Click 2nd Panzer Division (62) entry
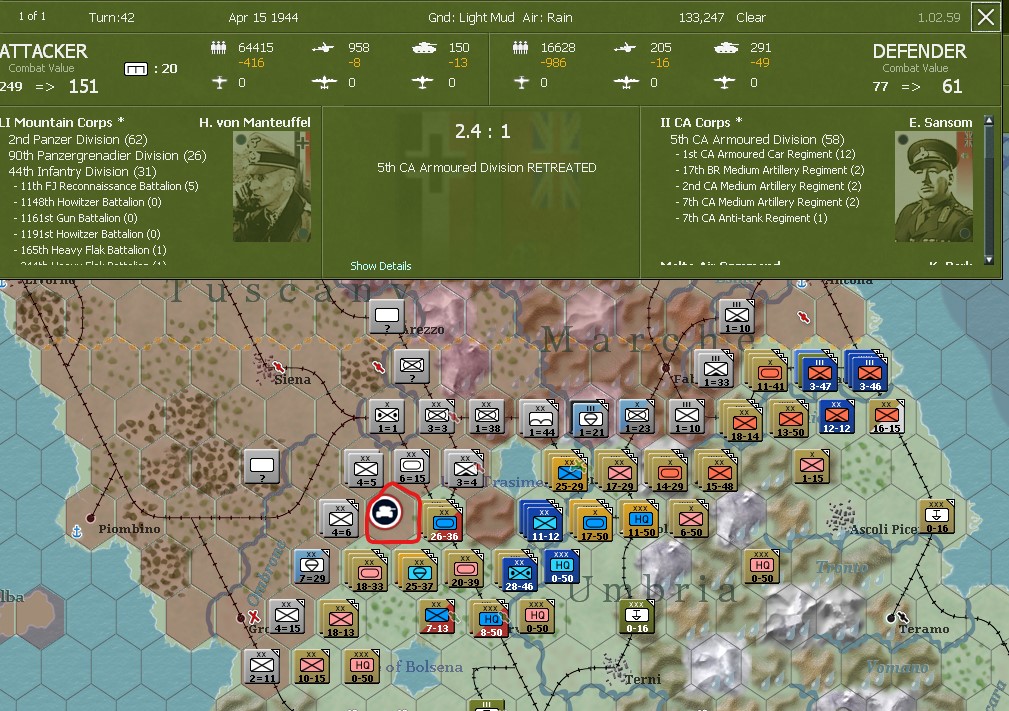The height and width of the screenshot is (711, 1009). click(78, 140)
